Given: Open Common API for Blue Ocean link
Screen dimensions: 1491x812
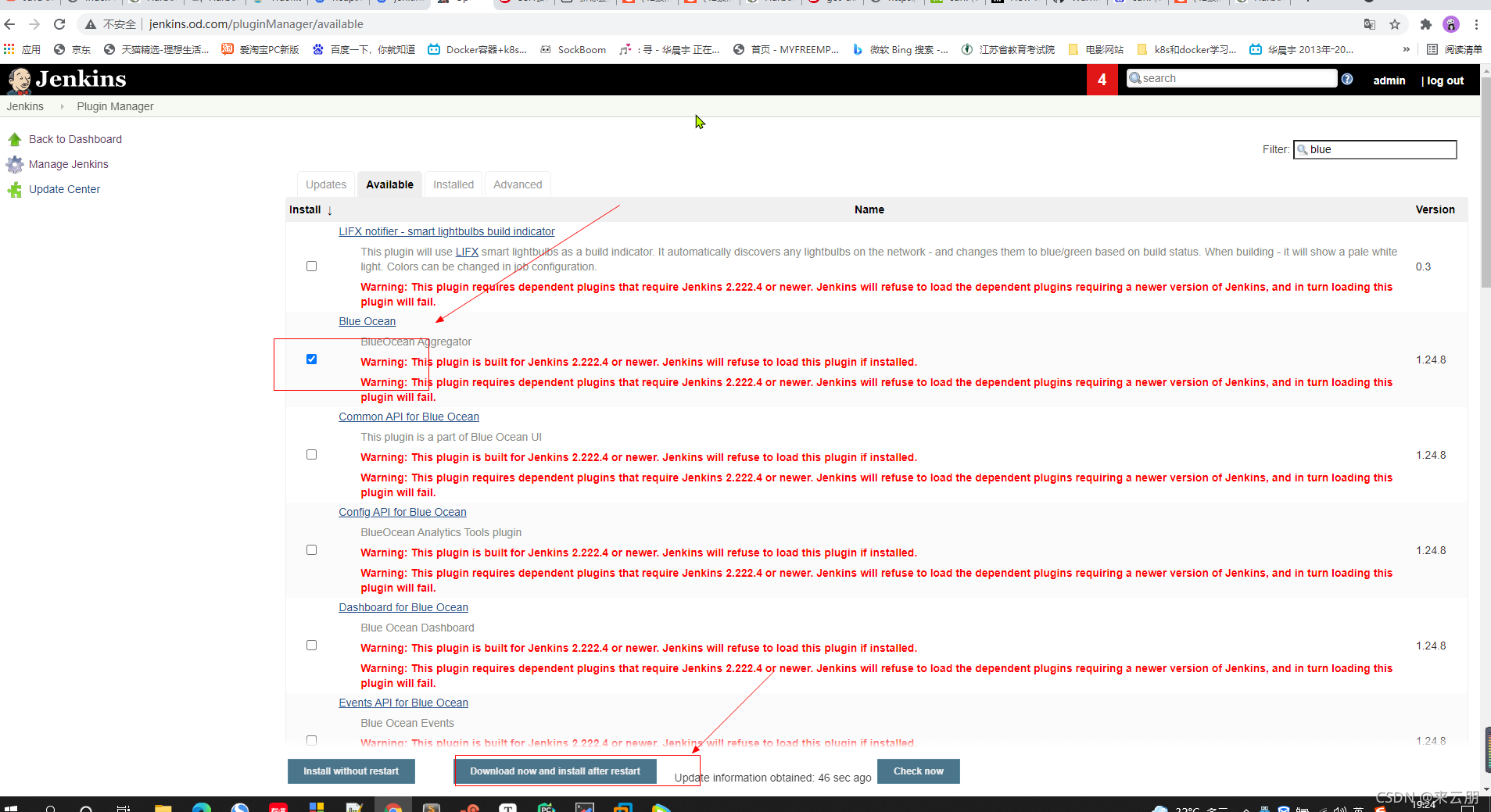Looking at the screenshot, I should pos(409,417).
